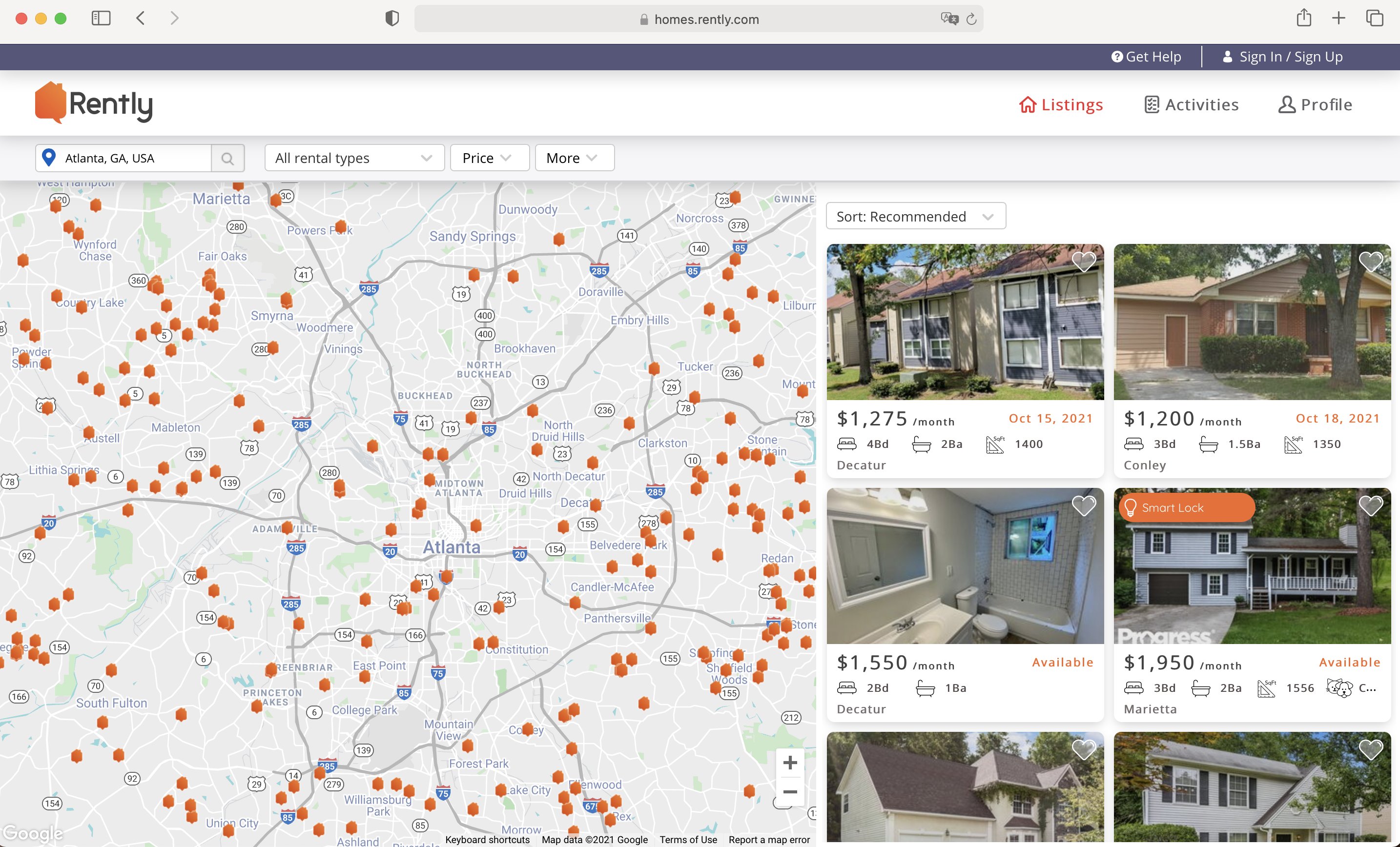Open Safari's sidebar toggle icon
1400x847 pixels.
pyautogui.click(x=101, y=18)
